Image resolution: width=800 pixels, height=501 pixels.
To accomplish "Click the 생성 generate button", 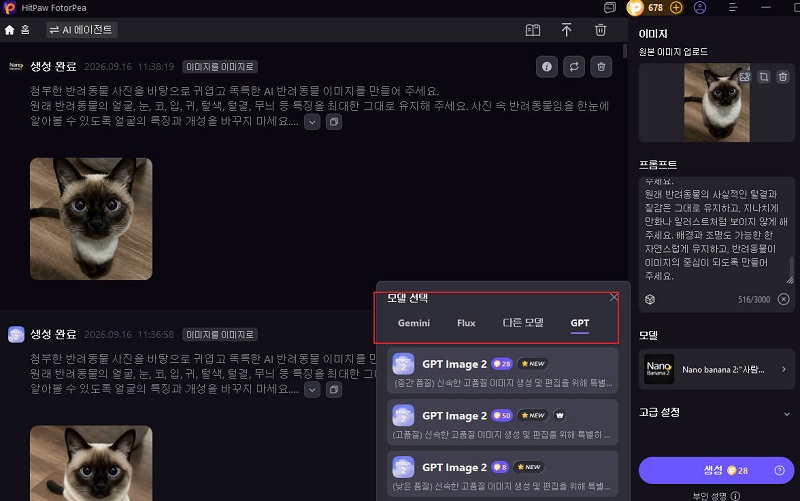I will [716, 470].
